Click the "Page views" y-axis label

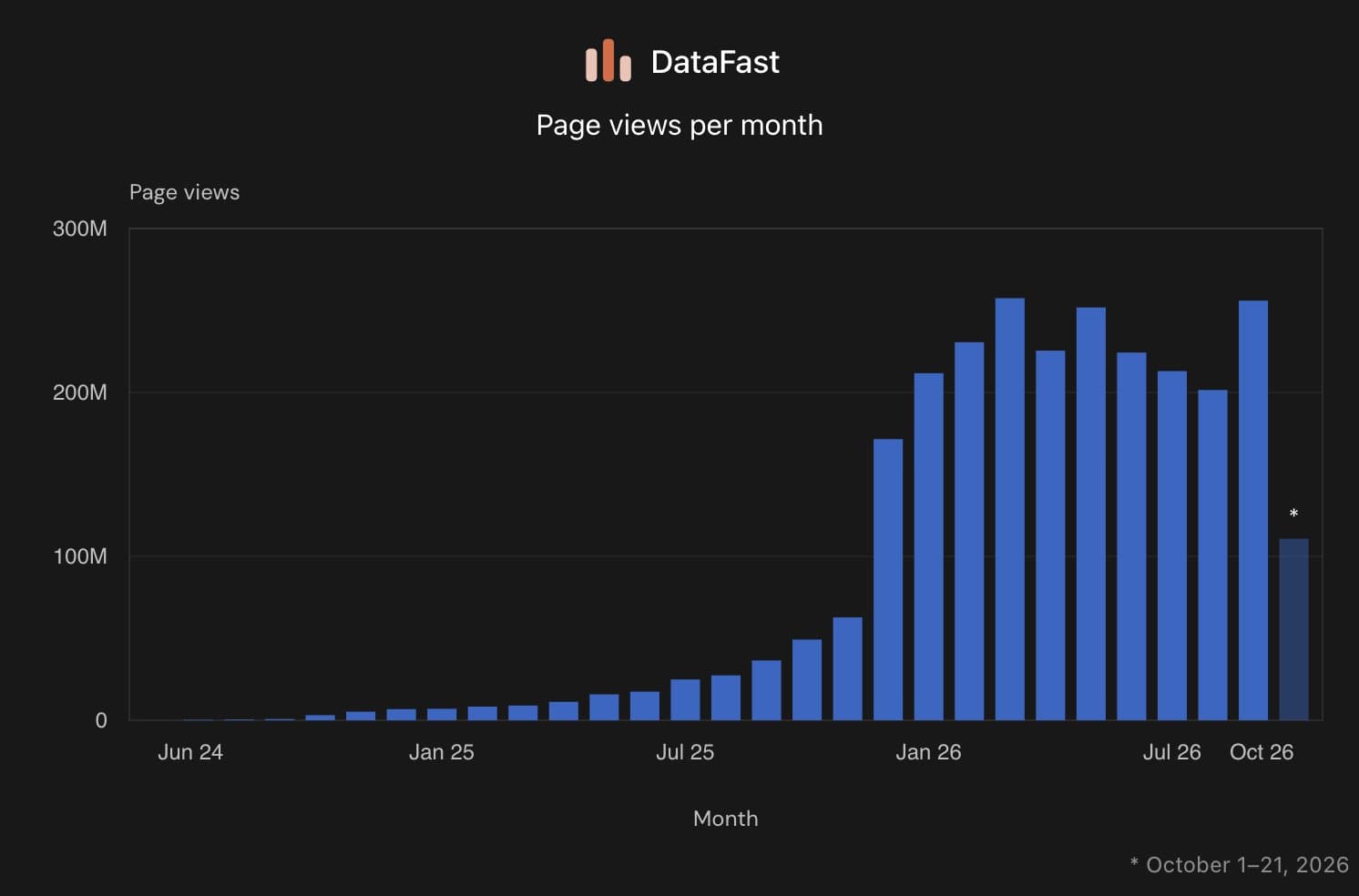coord(184,192)
